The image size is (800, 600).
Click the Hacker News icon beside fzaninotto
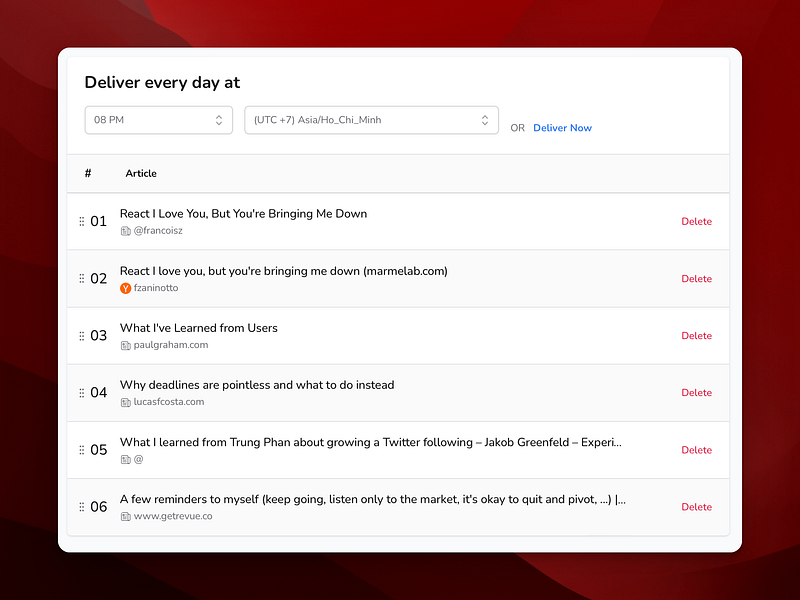126,288
